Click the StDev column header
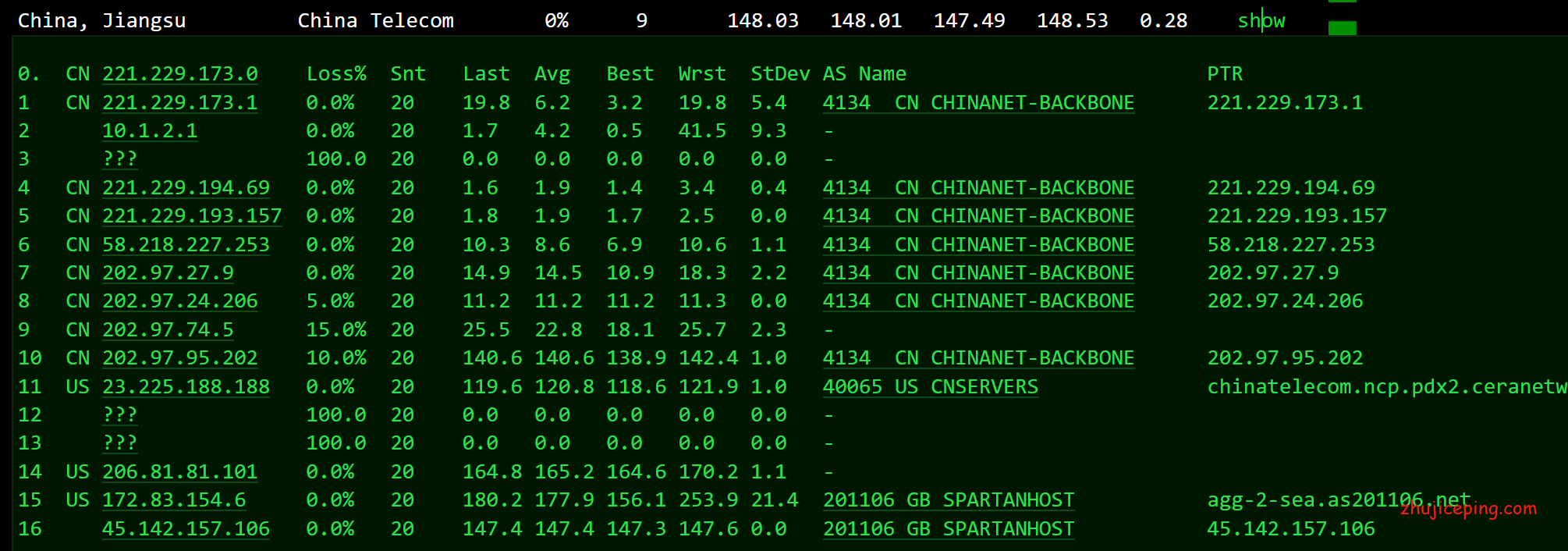The width and height of the screenshot is (1568, 551). (780, 74)
